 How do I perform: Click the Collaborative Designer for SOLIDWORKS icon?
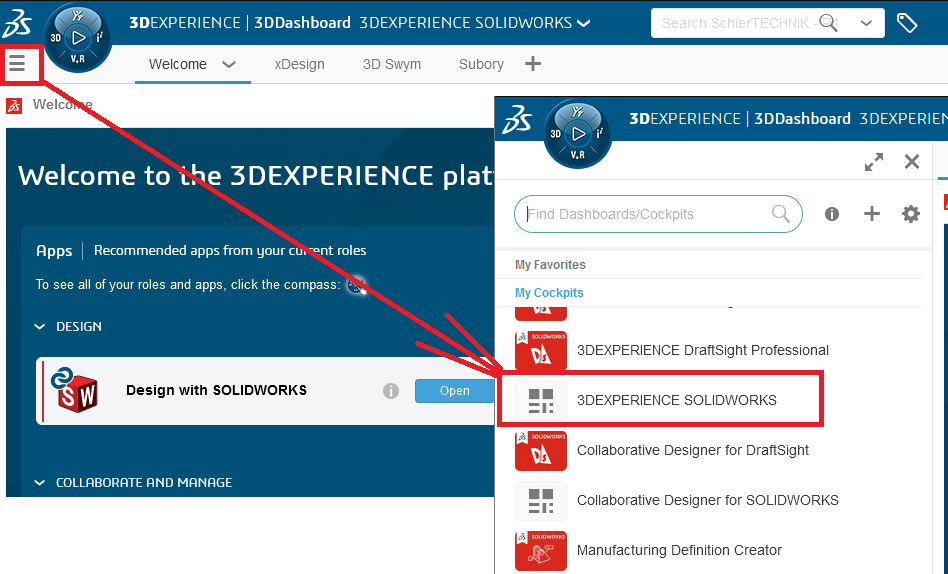[541, 501]
